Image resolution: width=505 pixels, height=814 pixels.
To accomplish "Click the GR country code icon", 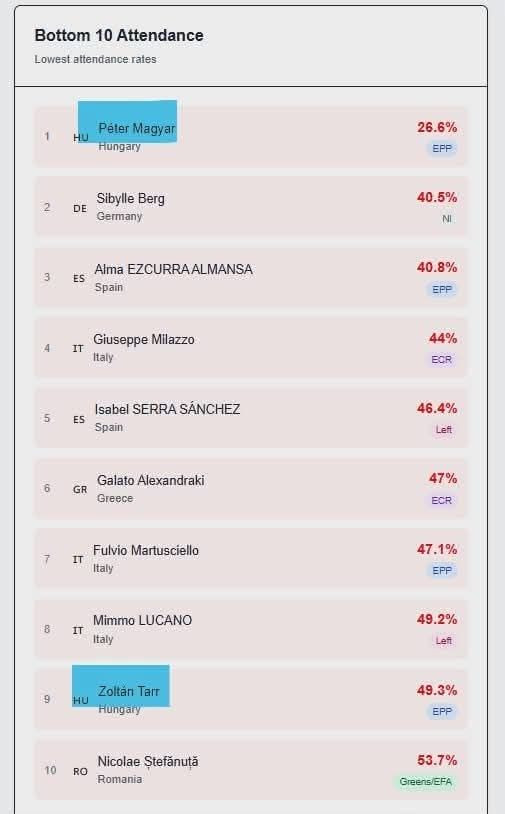I will pos(80,490).
